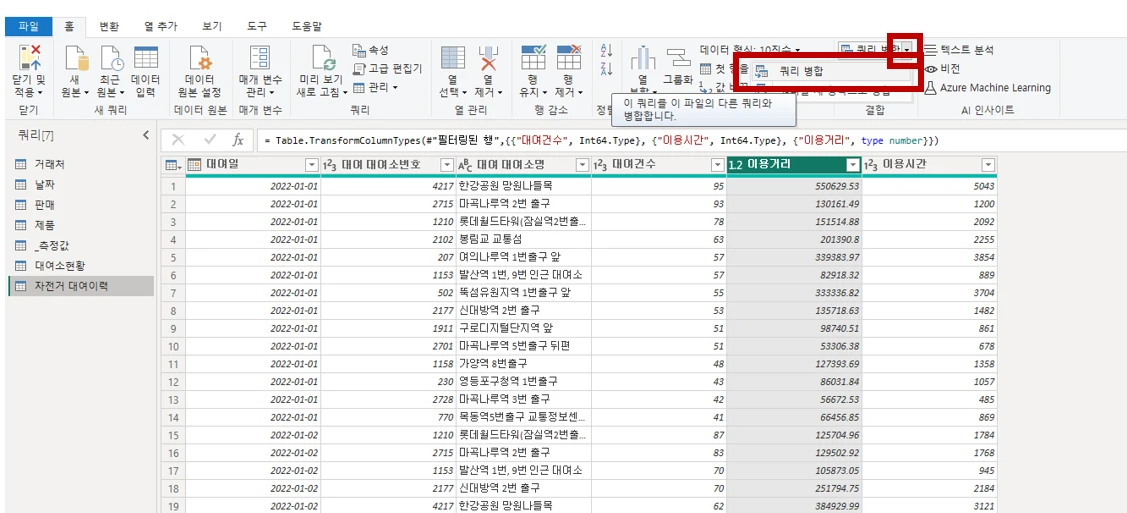
Task: Click inside the formula bar
Action: (x=690, y=139)
